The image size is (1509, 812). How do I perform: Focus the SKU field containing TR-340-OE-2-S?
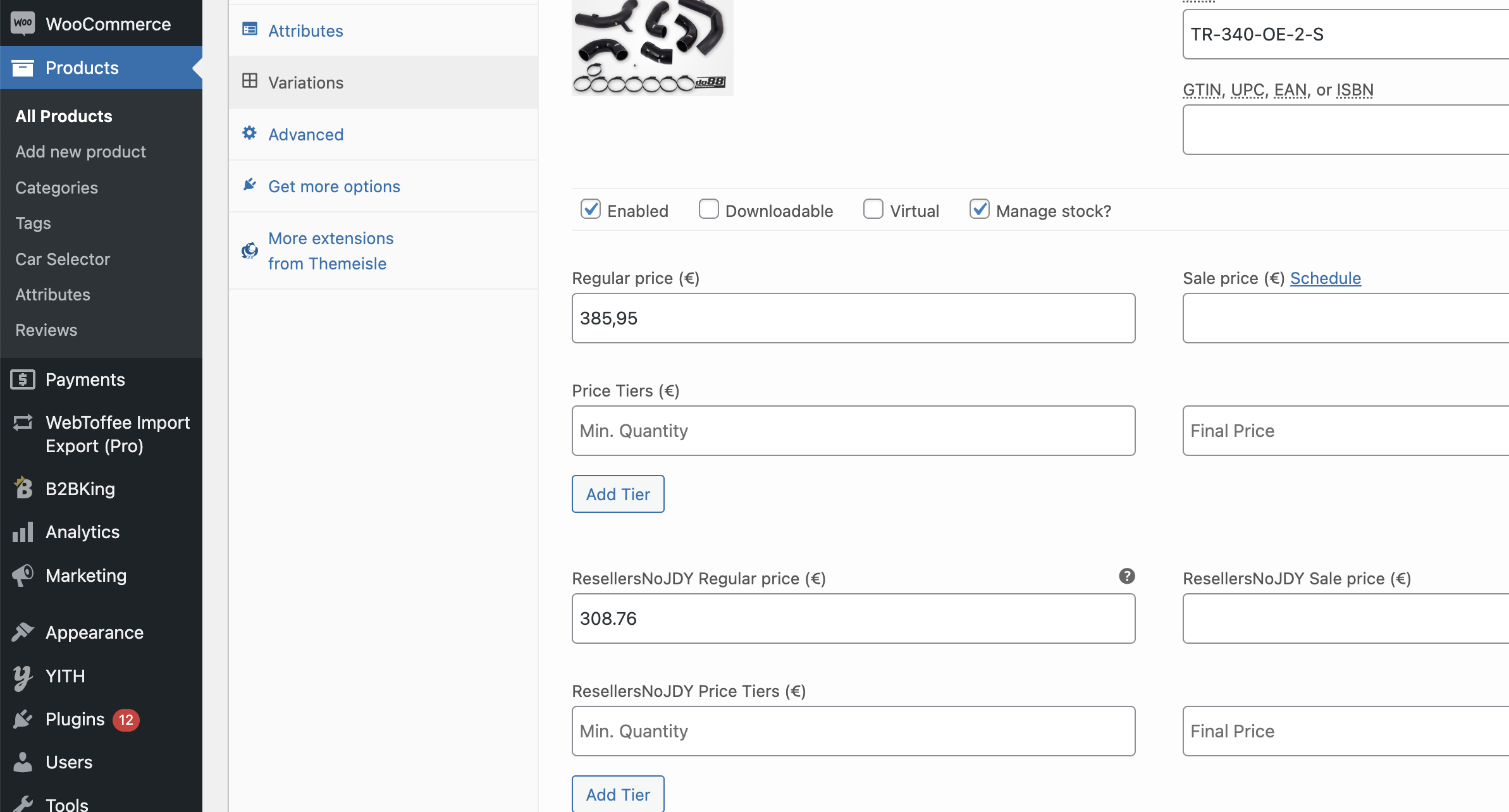click(x=1346, y=34)
